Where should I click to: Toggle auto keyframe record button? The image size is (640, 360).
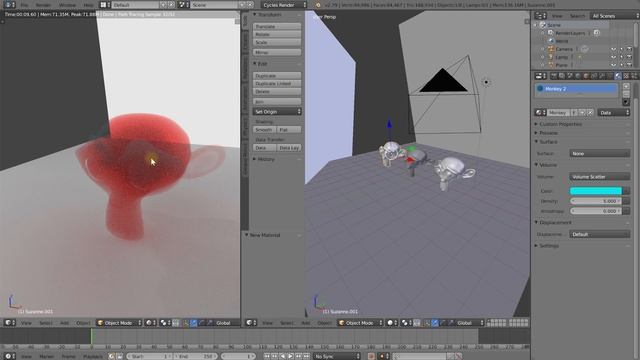coord(371,356)
